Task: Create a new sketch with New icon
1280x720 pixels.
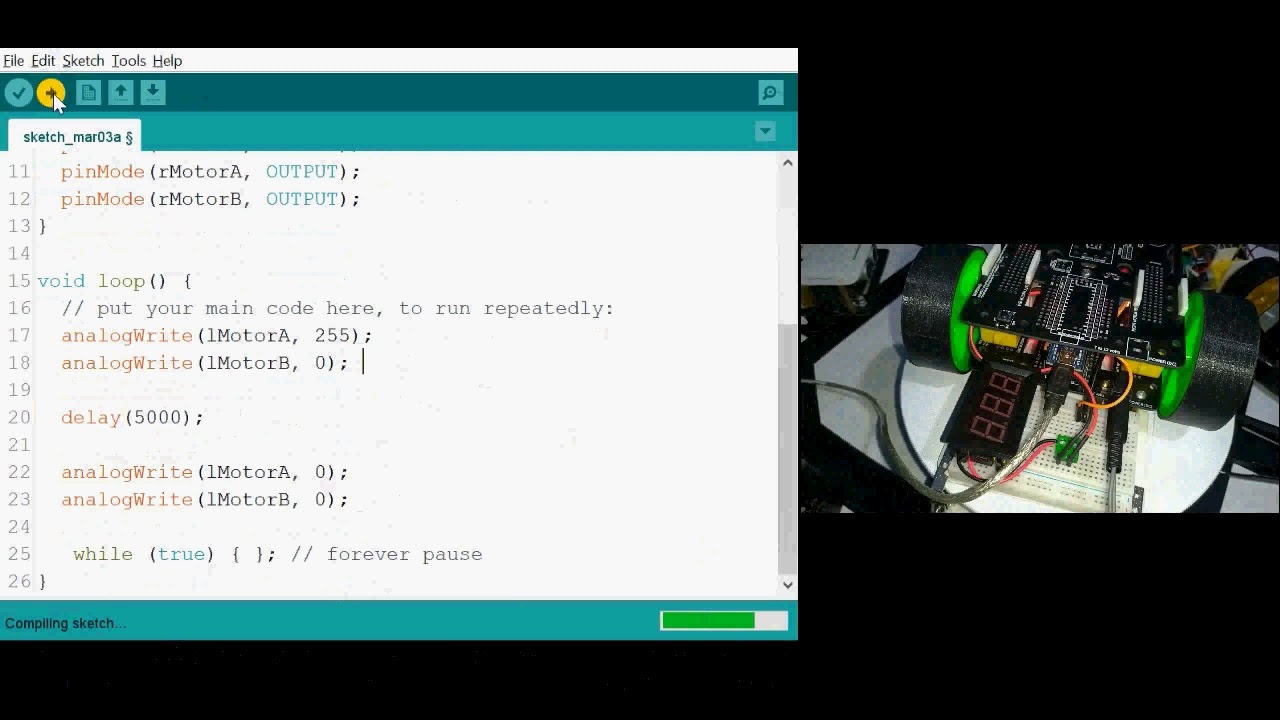Action: [x=88, y=93]
